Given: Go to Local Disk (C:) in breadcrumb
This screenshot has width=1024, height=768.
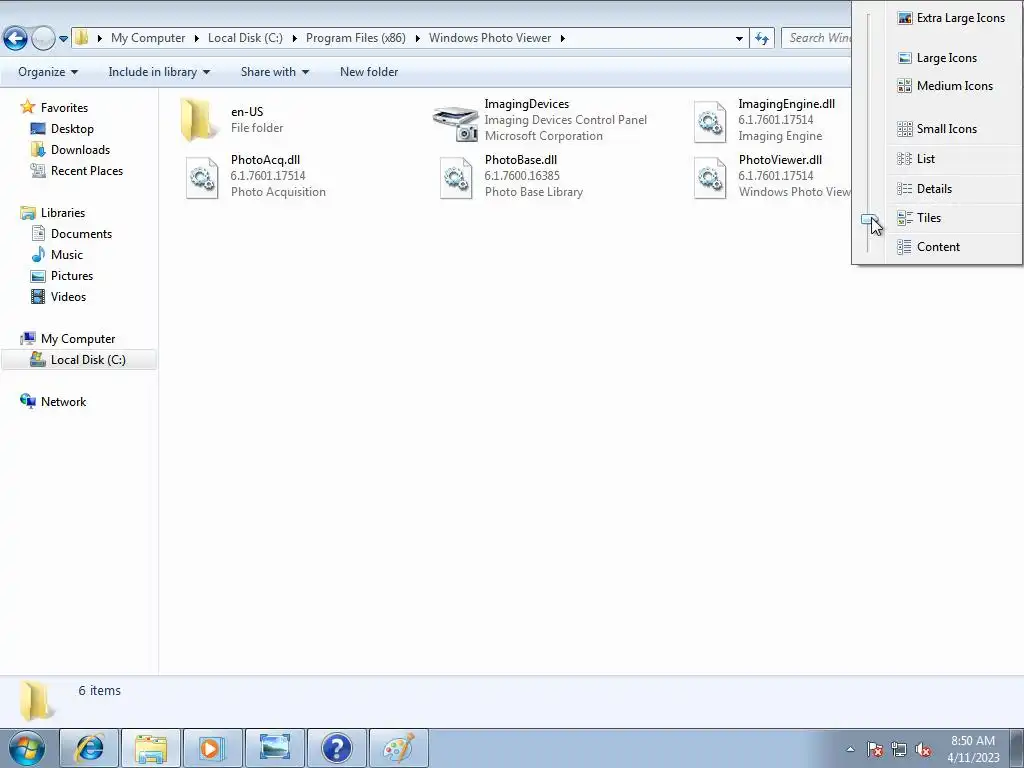Looking at the screenshot, I should coord(246,38).
